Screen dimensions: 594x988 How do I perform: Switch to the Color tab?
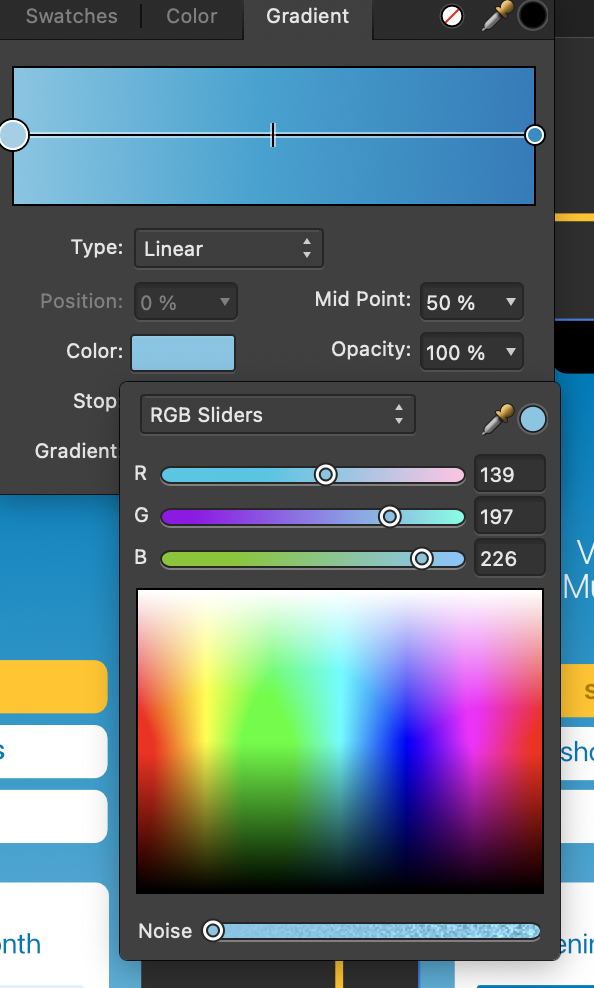click(x=191, y=16)
